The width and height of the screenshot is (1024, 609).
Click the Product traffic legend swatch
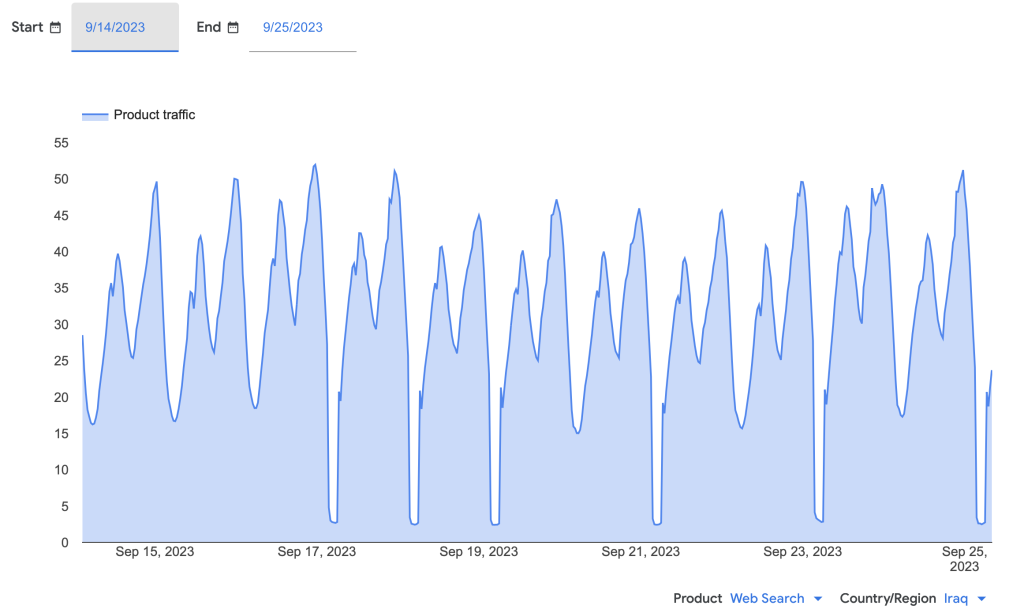pyautogui.click(x=95, y=116)
